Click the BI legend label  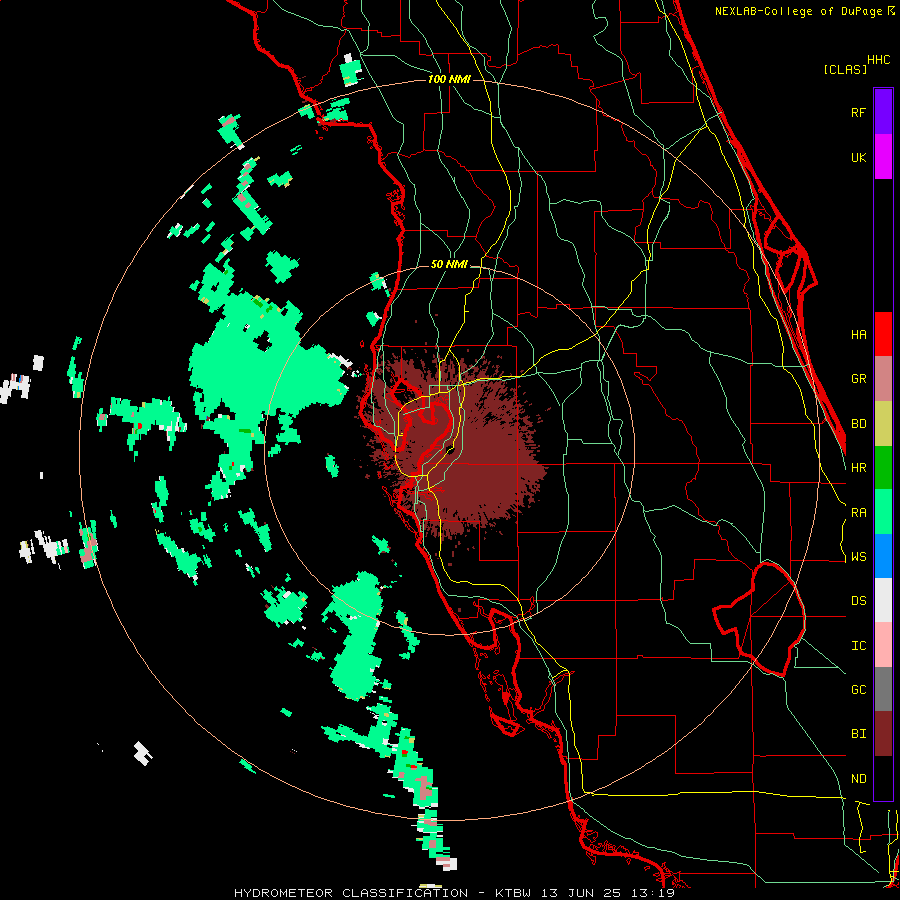[859, 734]
